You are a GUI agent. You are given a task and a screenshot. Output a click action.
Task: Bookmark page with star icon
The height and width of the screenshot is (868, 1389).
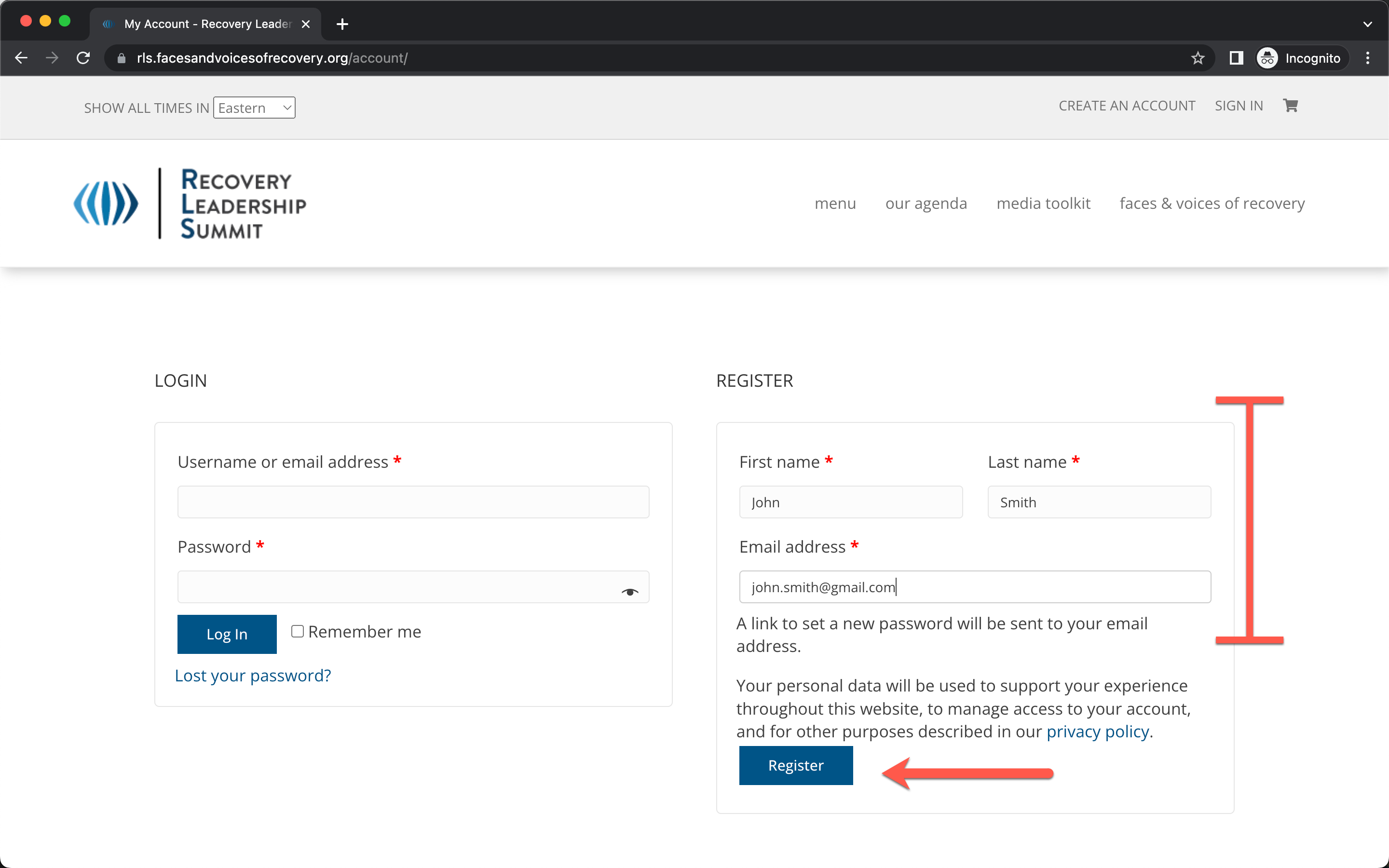tap(1198, 58)
